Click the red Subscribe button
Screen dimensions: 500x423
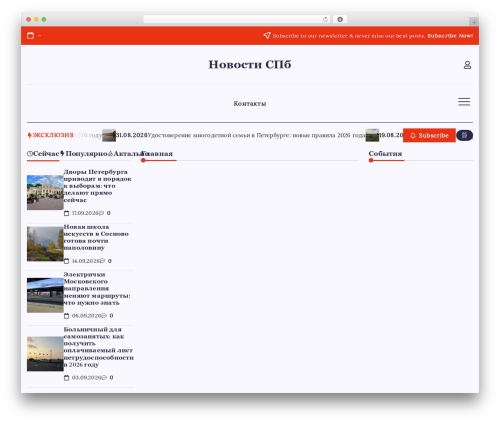click(429, 135)
